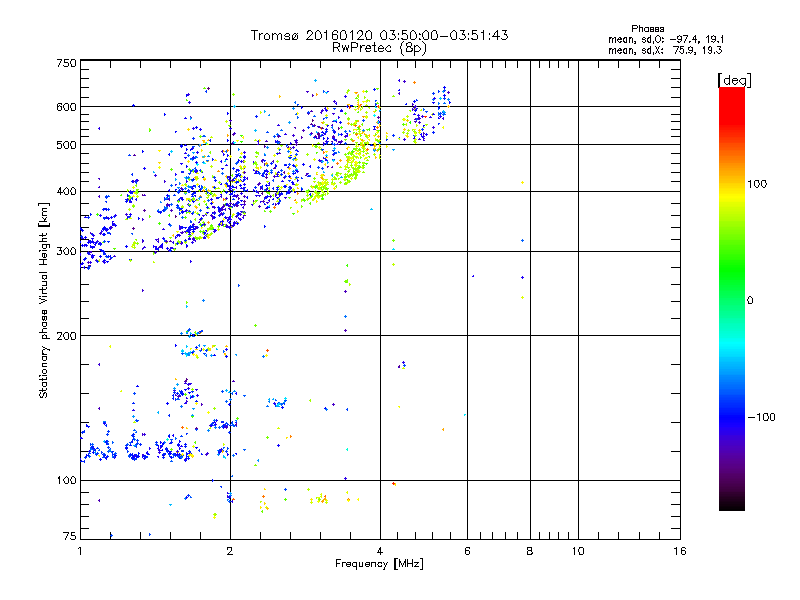Select the "RwPretec (8p)" subtitle text
The height and width of the screenshot is (600, 800).
pos(379,48)
